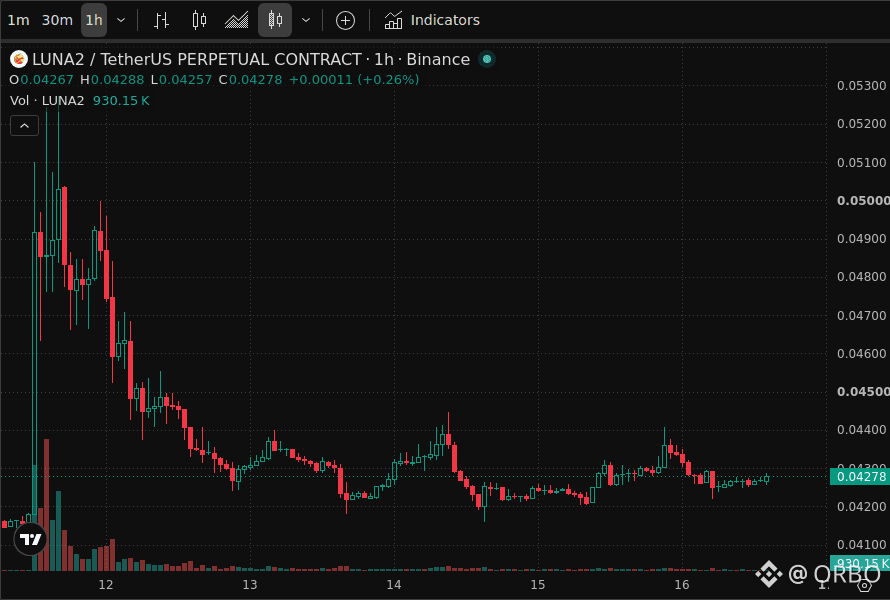Click the Compare or add symbol plus icon
The width and height of the screenshot is (890, 600).
(345, 20)
